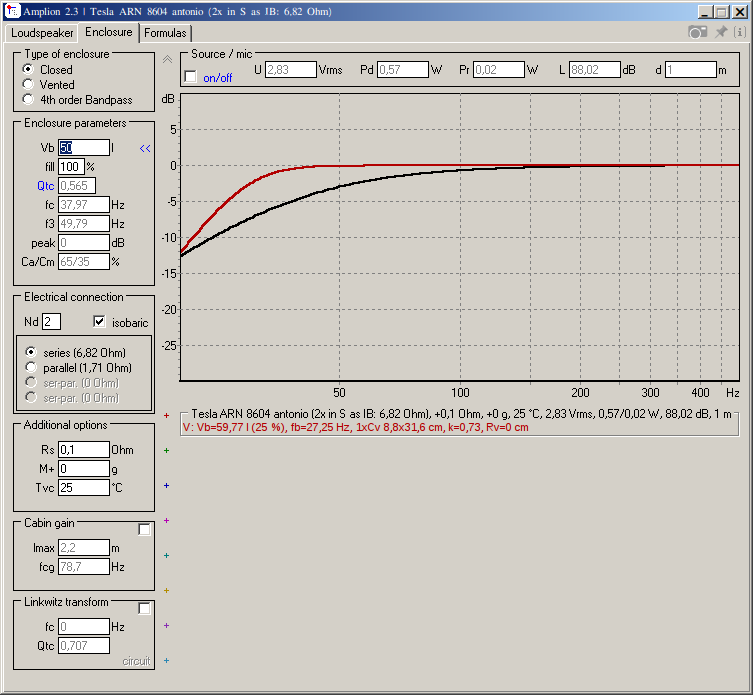The width and height of the screenshot is (753, 695).
Task: Click the light blue plus near circuit
Action: point(167,660)
